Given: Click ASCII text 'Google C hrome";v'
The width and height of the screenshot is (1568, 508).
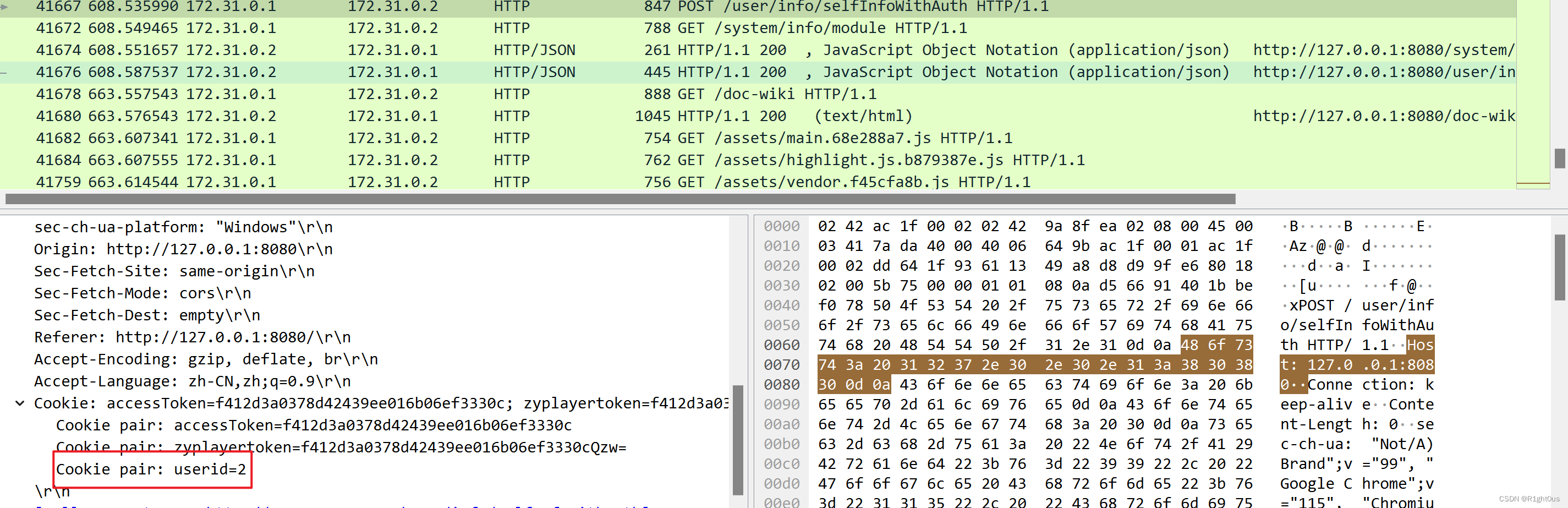Looking at the screenshot, I should 1357,484.
